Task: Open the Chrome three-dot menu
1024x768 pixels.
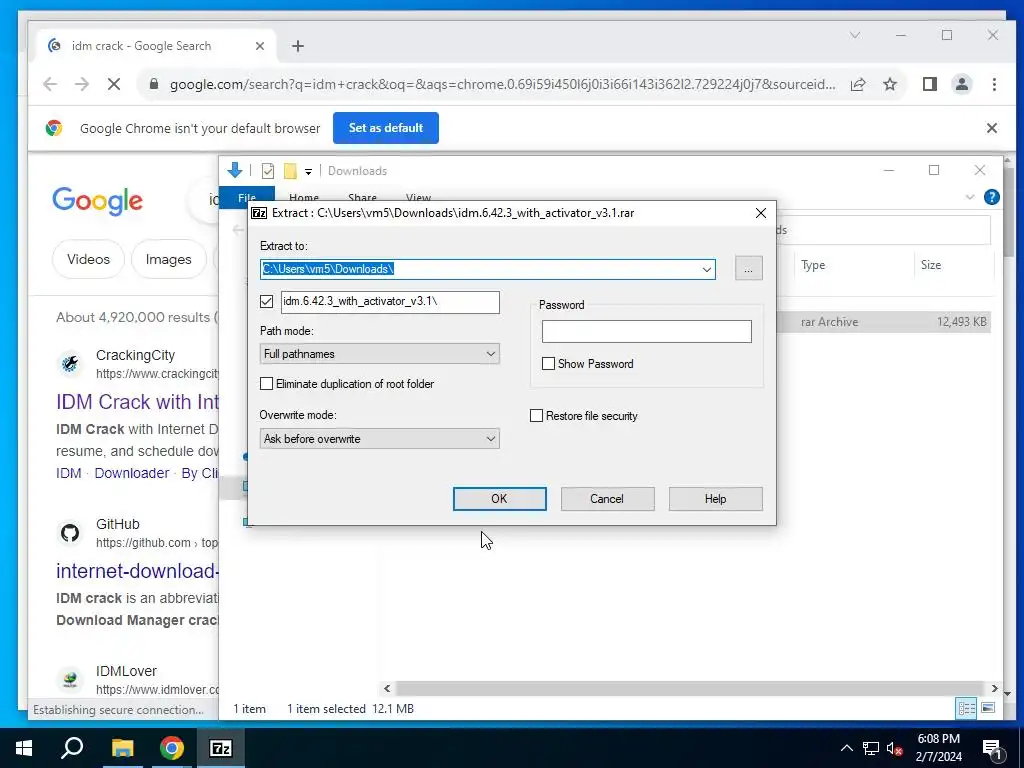Action: tap(994, 84)
